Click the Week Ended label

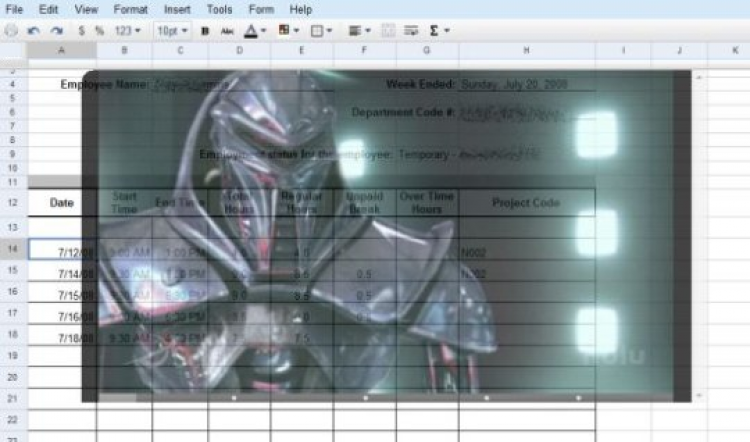420,85
